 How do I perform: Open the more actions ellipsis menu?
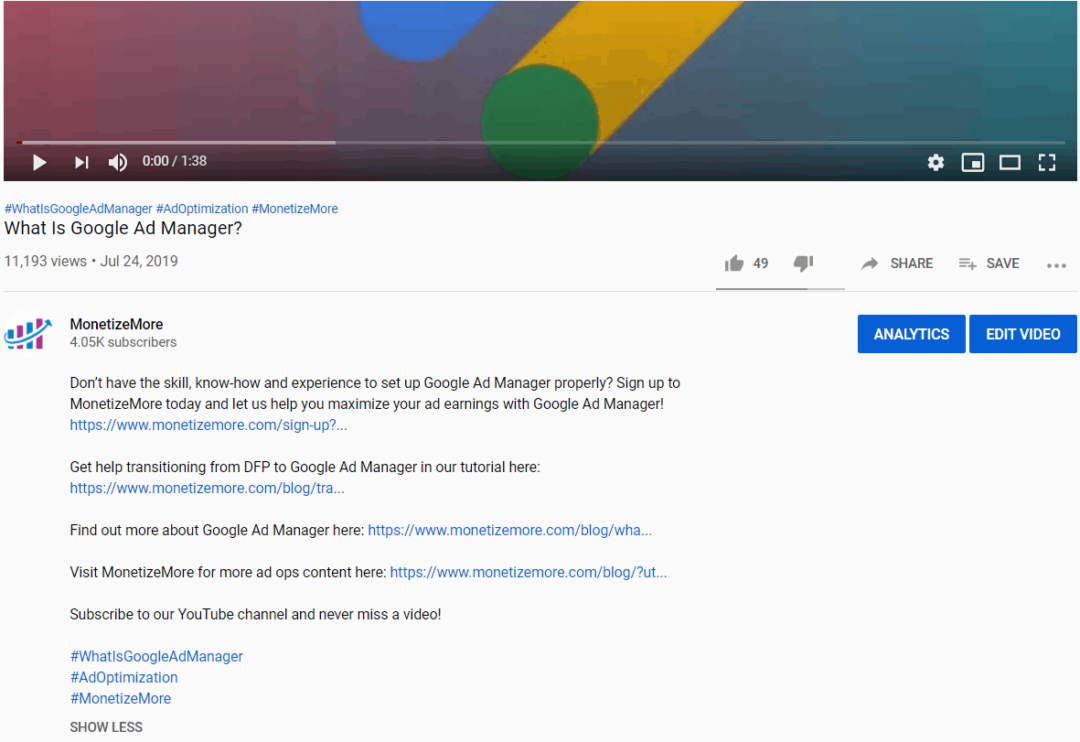pyautogui.click(x=1057, y=263)
